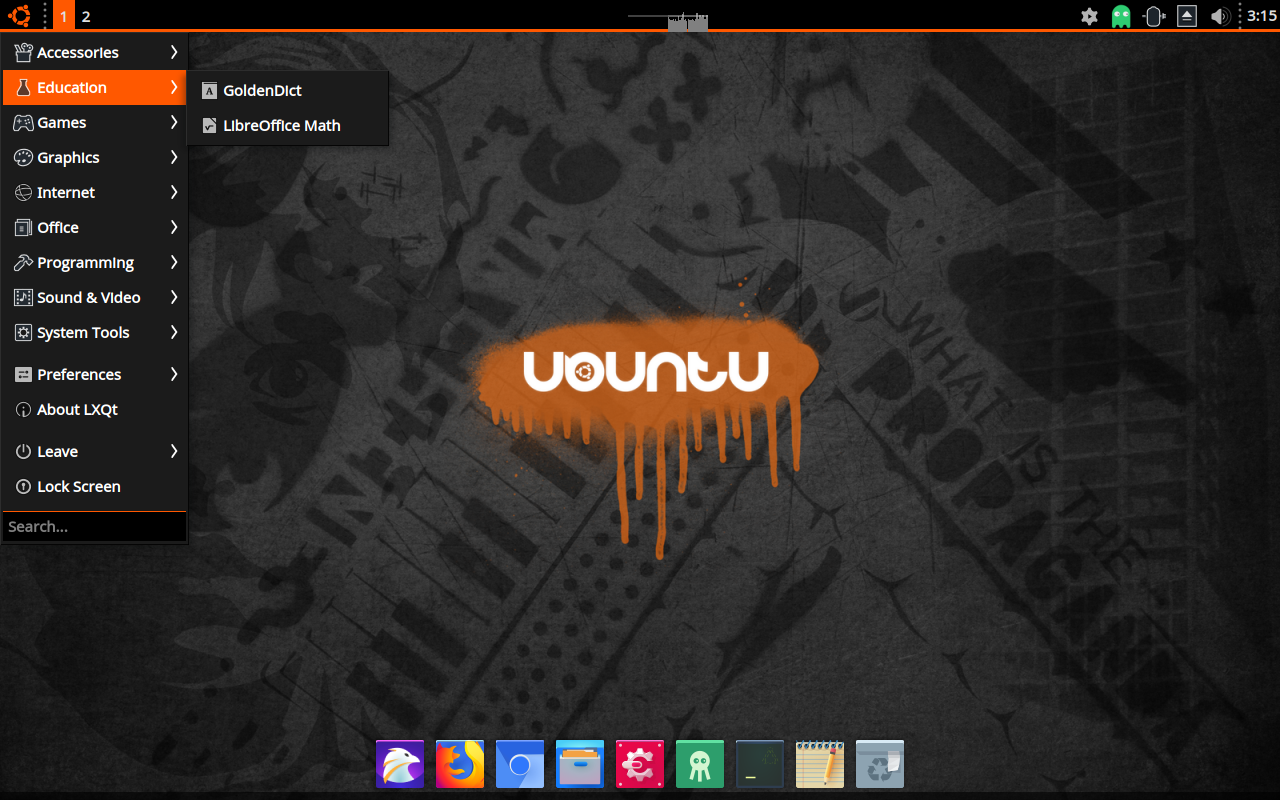Select the highlighted Education menu entry
This screenshot has width=1280, height=800.
tap(95, 87)
